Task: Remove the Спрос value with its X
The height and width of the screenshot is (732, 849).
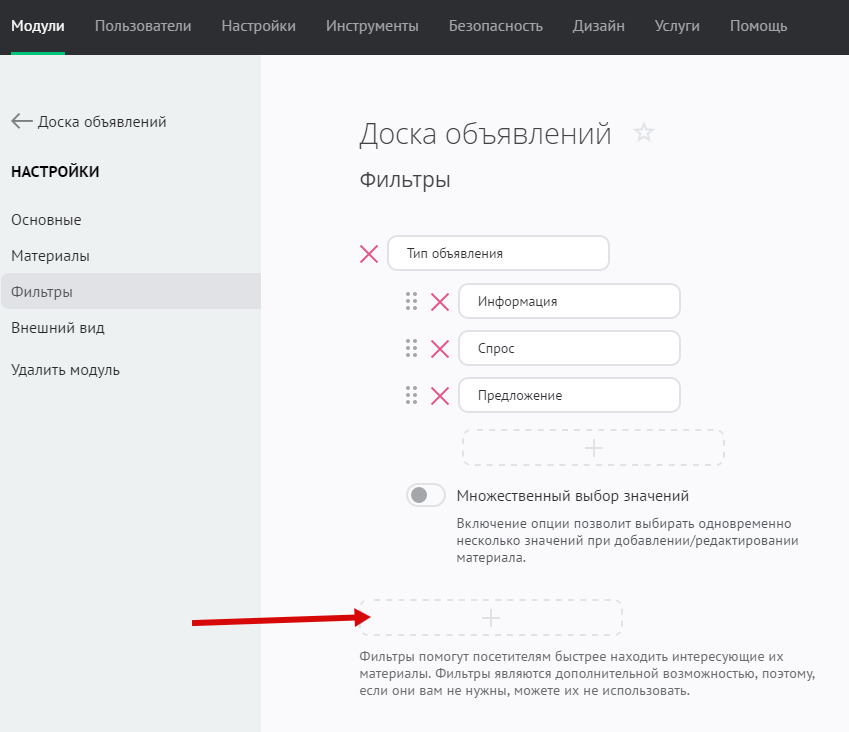Action: point(439,349)
